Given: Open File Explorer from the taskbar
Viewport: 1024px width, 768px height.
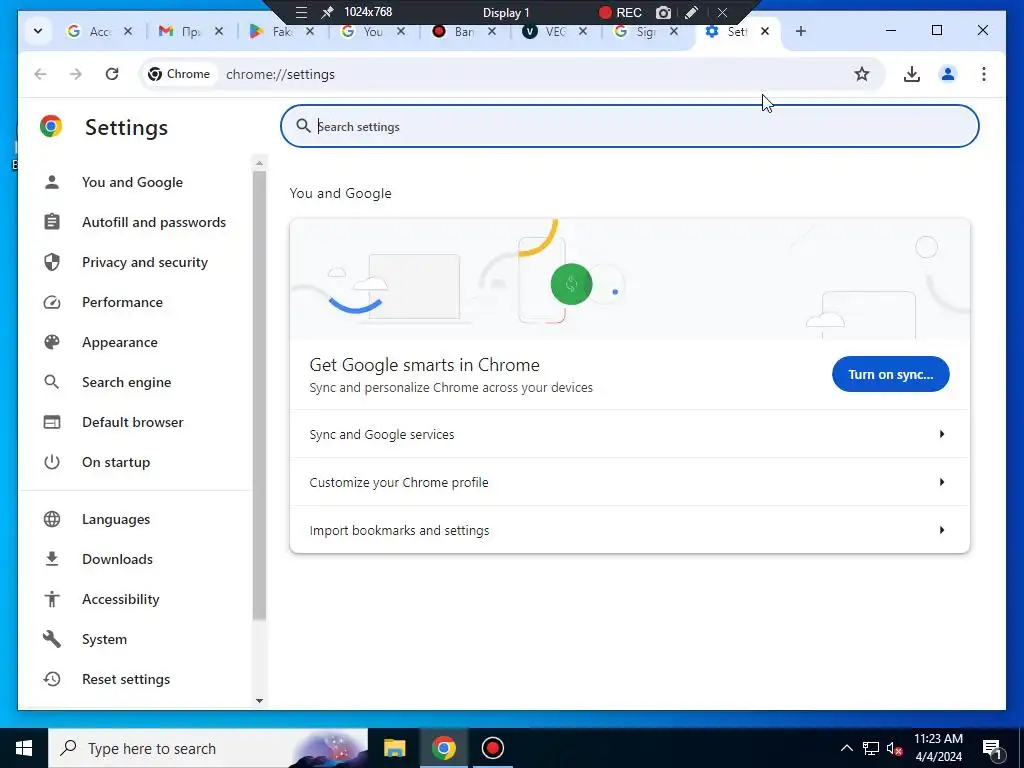Looking at the screenshot, I should [x=394, y=748].
